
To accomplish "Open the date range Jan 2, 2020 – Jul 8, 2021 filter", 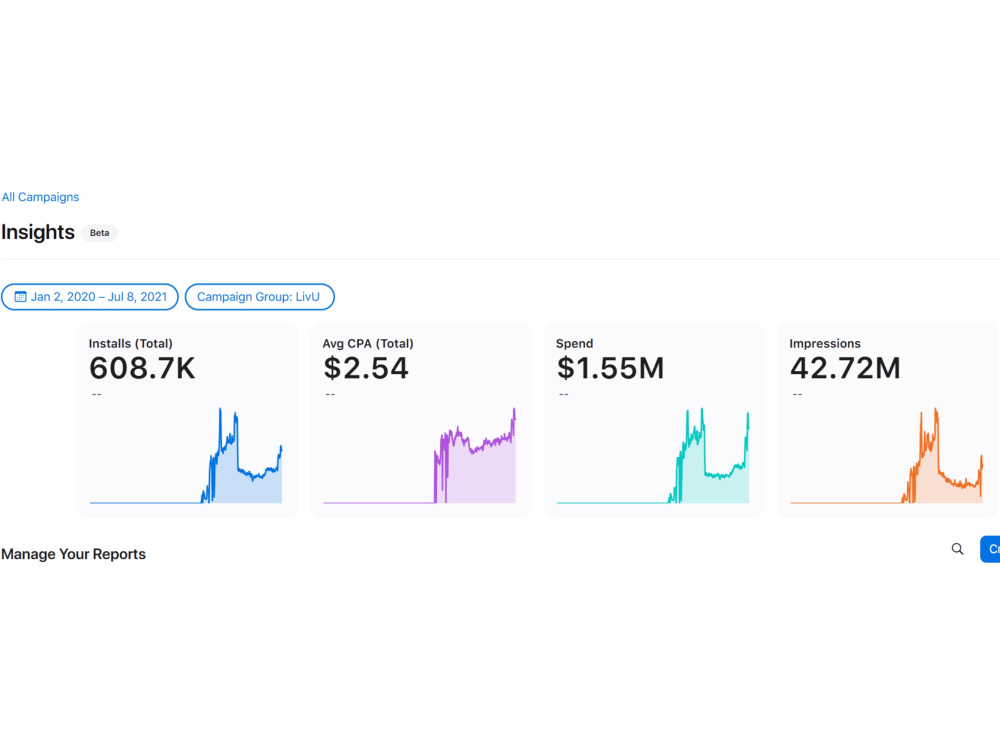I will point(90,297).
